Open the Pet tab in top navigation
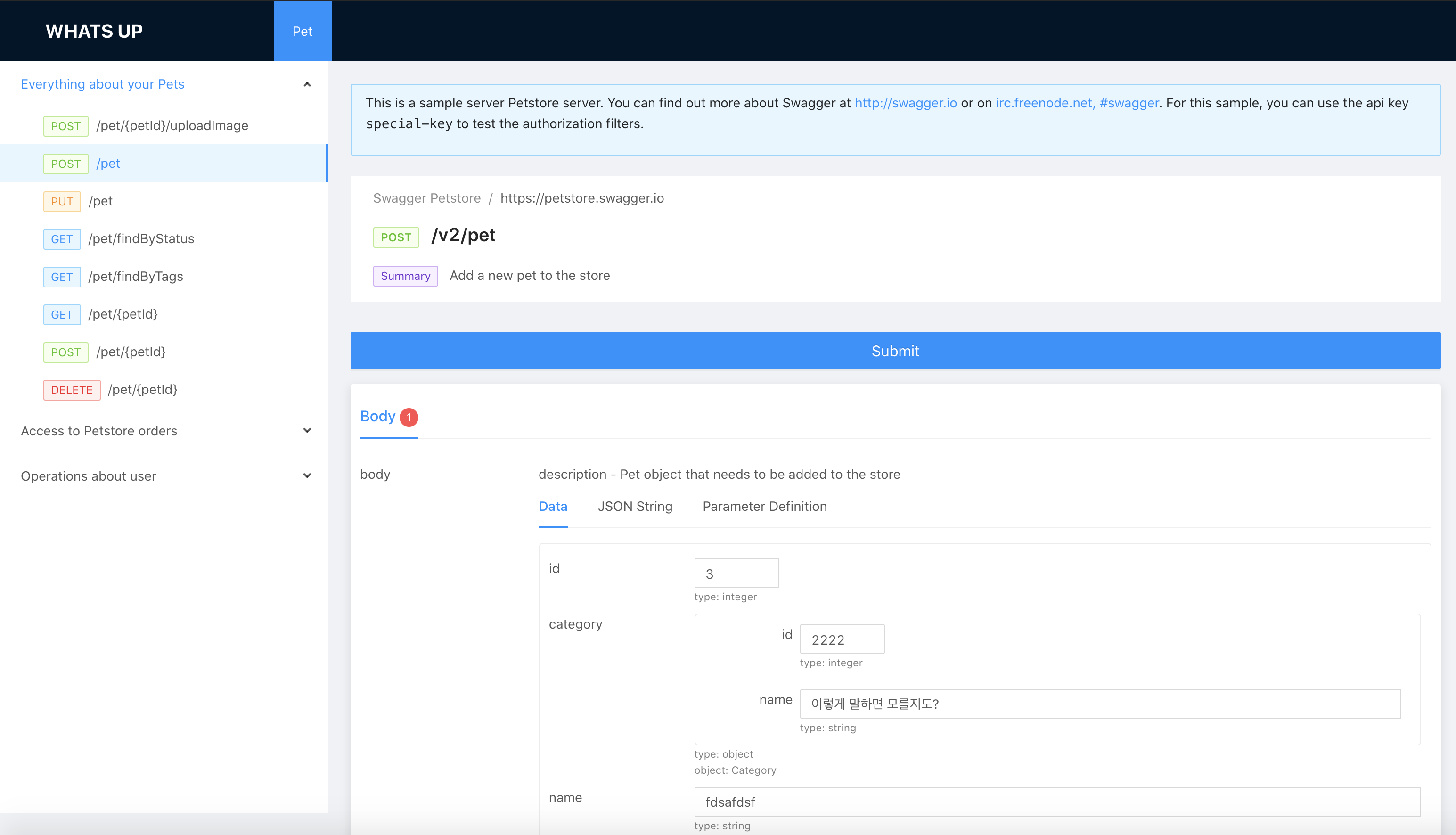The image size is (1456, 835). (302, 31)
